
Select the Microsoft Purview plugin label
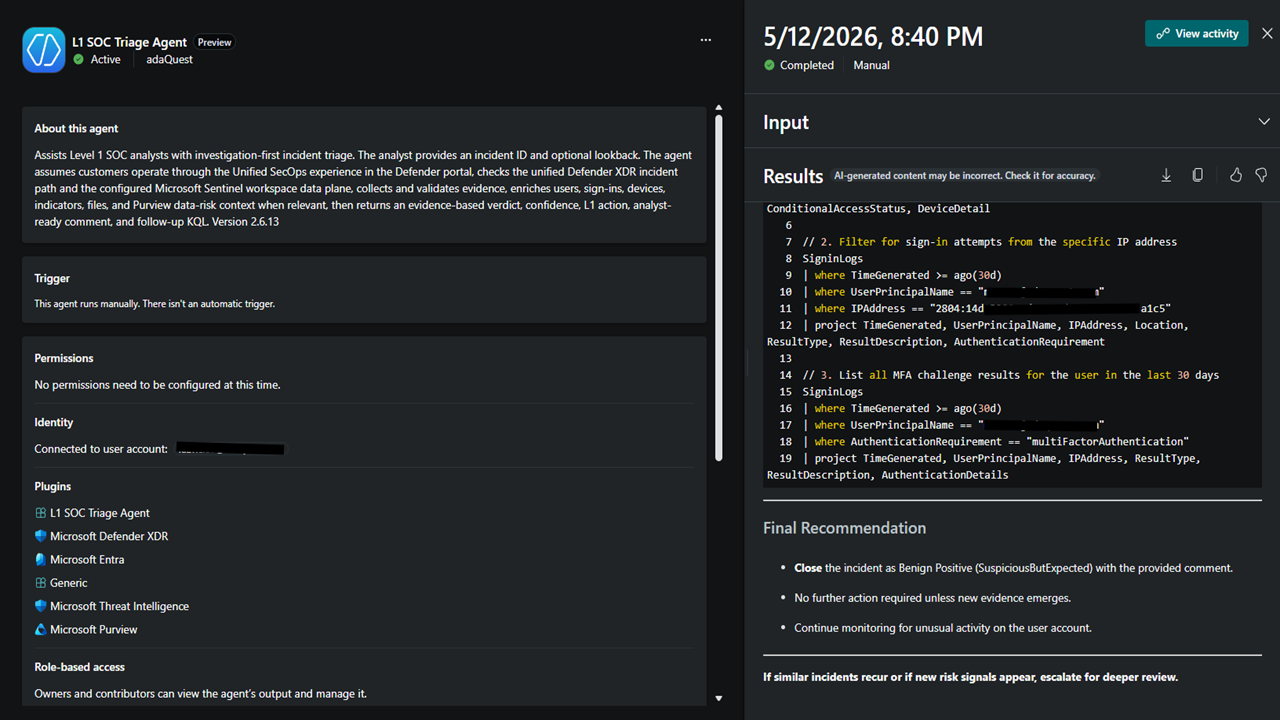(94, 629)
